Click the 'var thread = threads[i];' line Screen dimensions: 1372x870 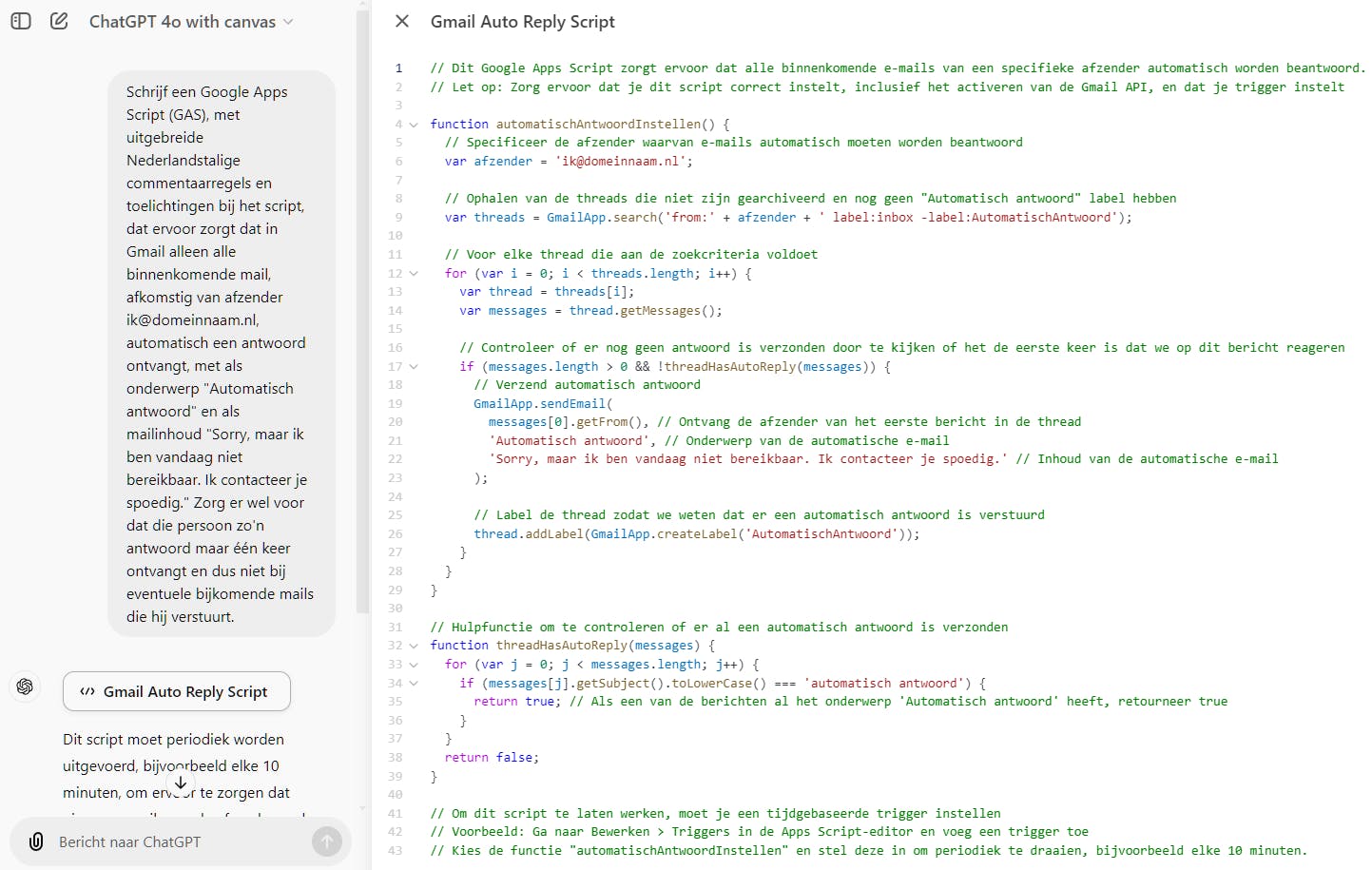tap(547, 291)
